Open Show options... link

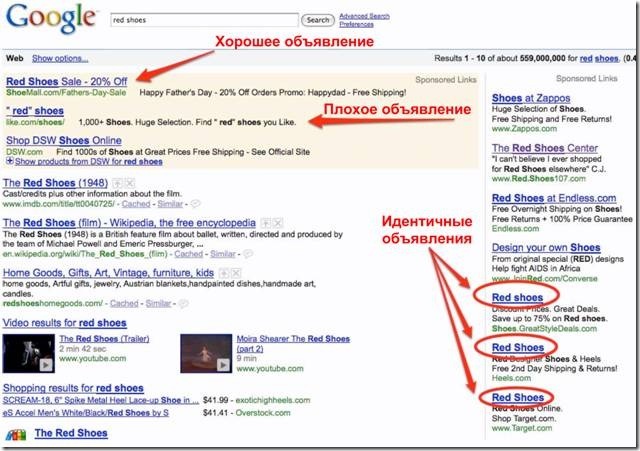[60, 58]
